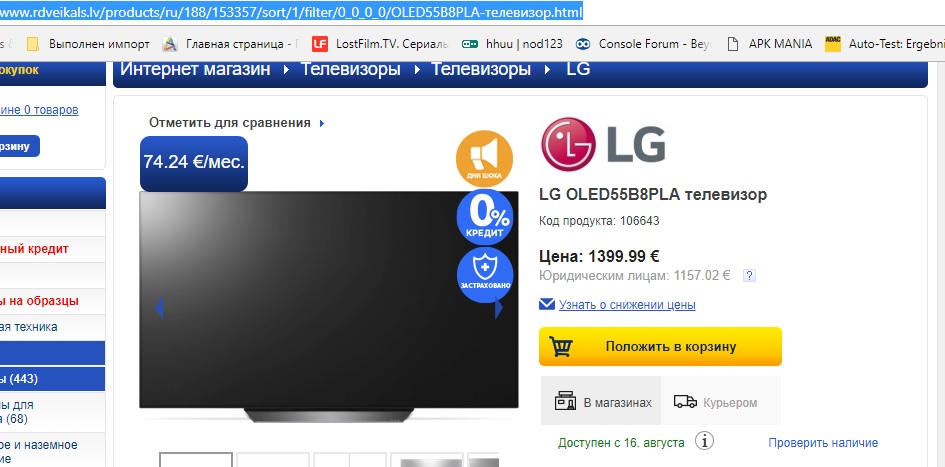
Task: Click 'Узнать о снижении цены' link
Action: pyautogui.click(x=627, y=305)
